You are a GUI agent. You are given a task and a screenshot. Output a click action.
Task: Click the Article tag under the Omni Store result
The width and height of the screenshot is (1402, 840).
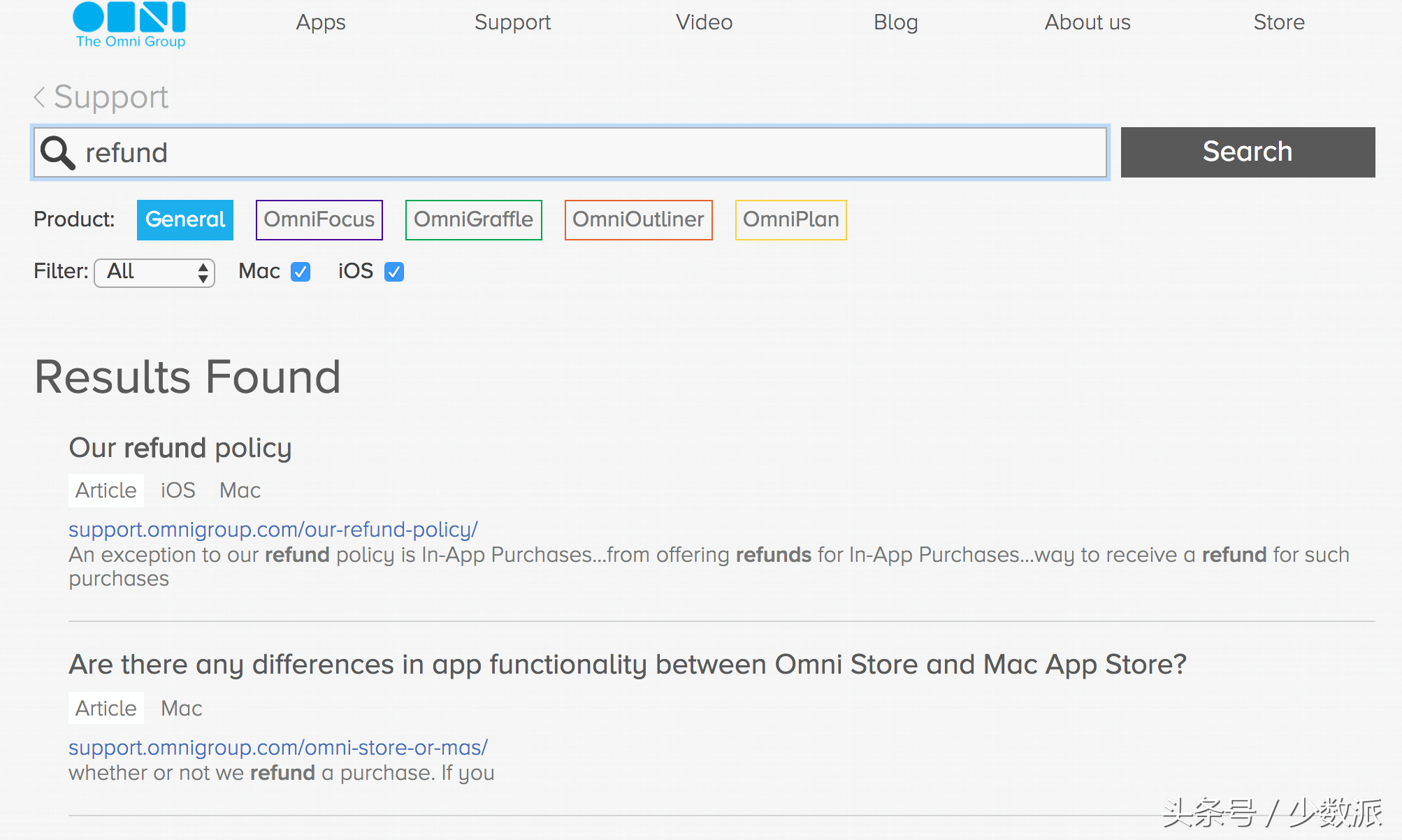(106, 709)
